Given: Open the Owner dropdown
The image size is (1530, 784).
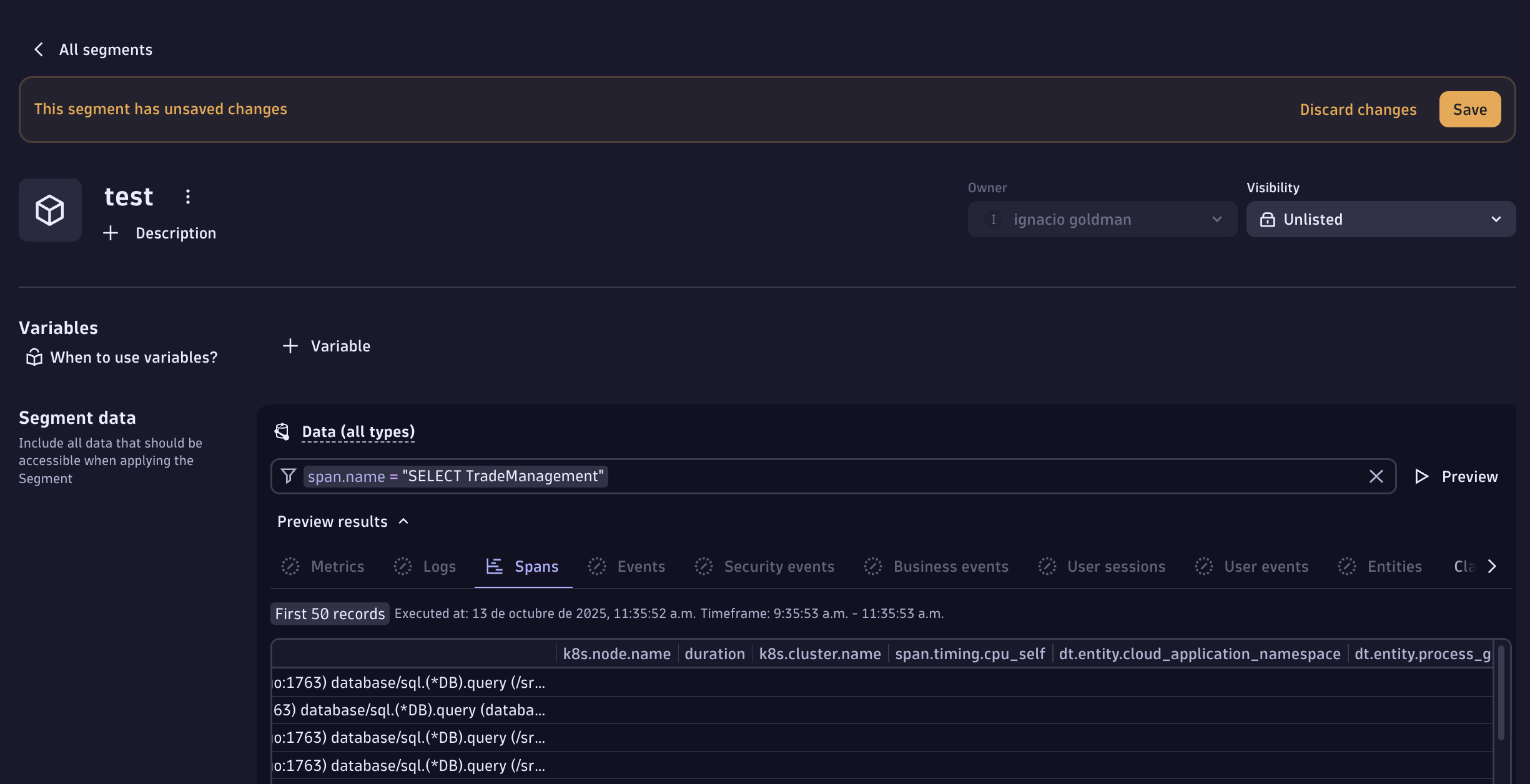Looking at the screenshot, I should [x=1102, y=219].
